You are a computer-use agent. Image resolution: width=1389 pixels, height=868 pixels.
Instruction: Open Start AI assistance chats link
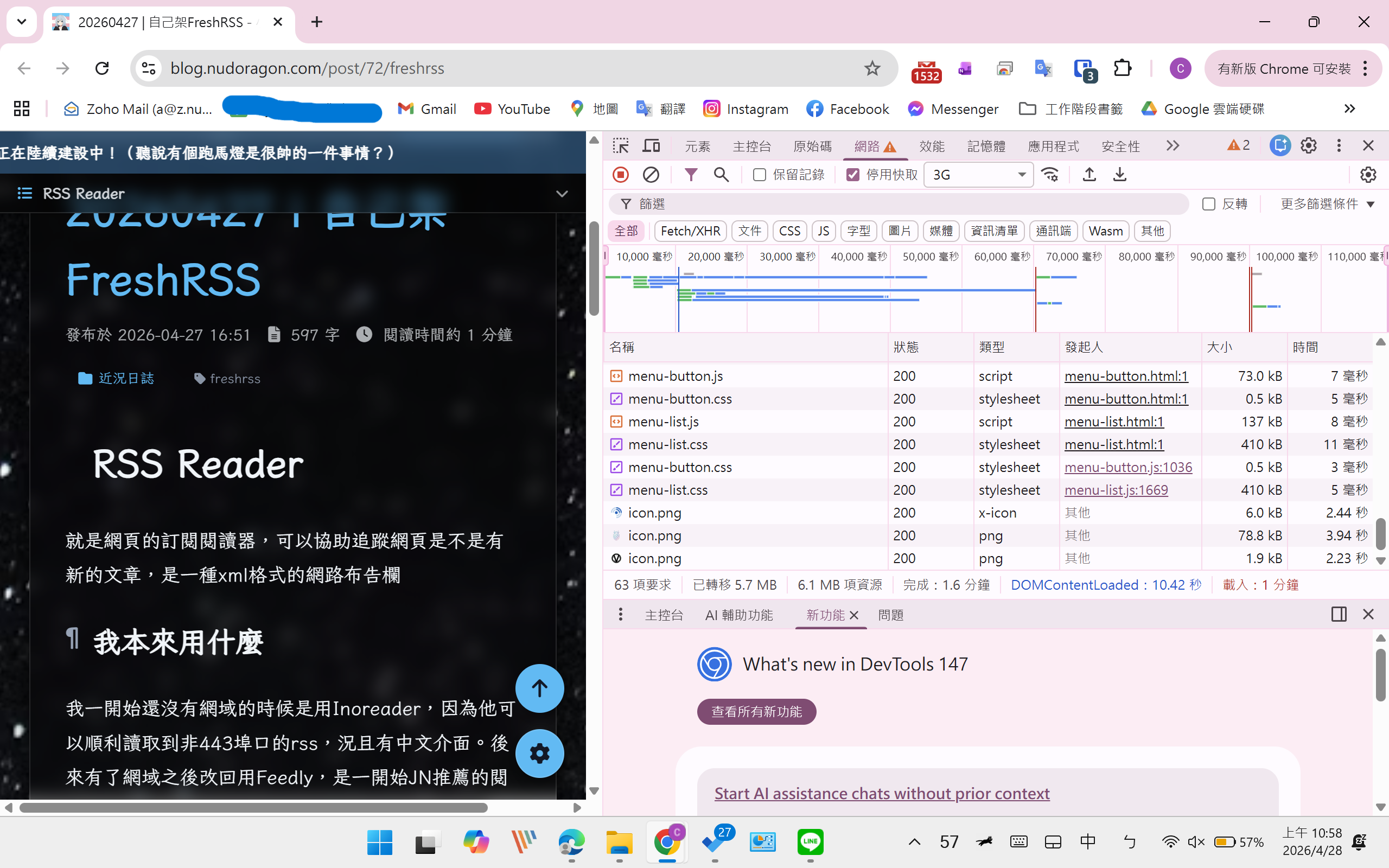[882, 793]
